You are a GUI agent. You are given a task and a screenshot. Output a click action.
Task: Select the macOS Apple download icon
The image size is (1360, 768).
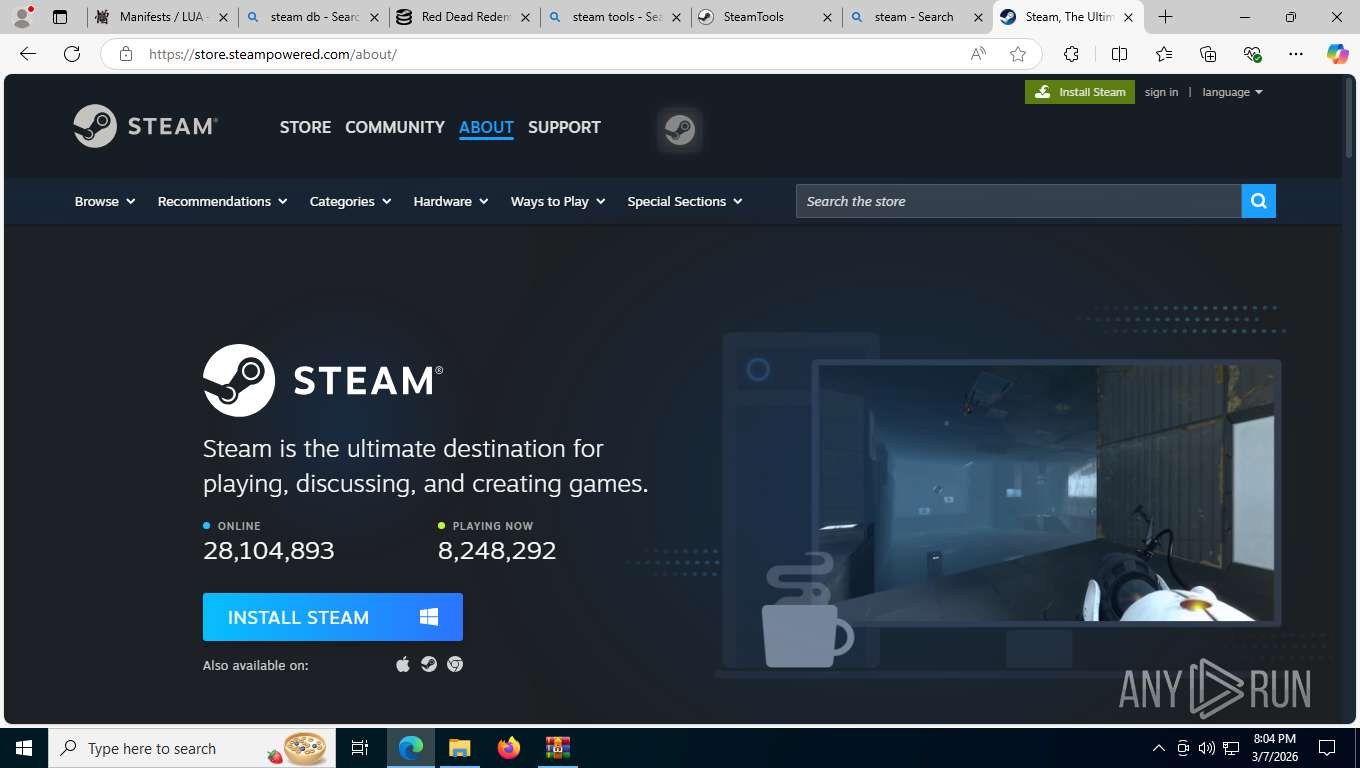pos(403,664)
